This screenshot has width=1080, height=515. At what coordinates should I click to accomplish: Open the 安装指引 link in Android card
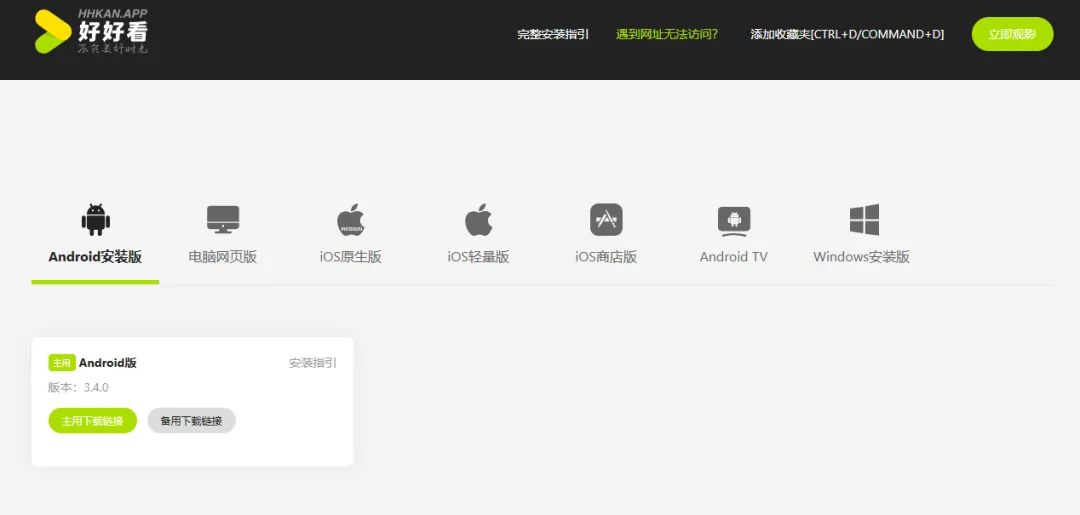313,363
